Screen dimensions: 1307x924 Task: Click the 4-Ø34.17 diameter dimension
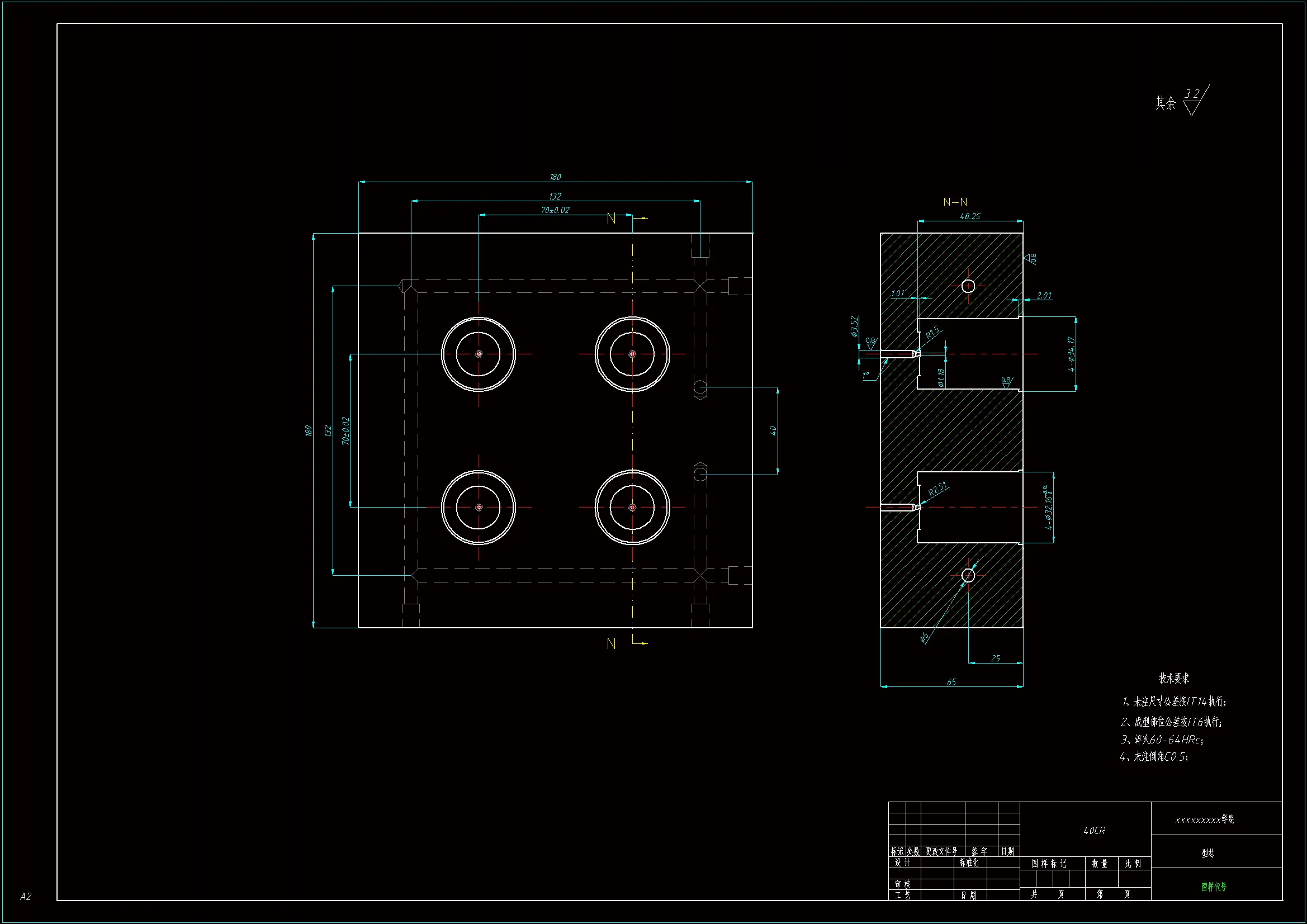[1071, 354]
